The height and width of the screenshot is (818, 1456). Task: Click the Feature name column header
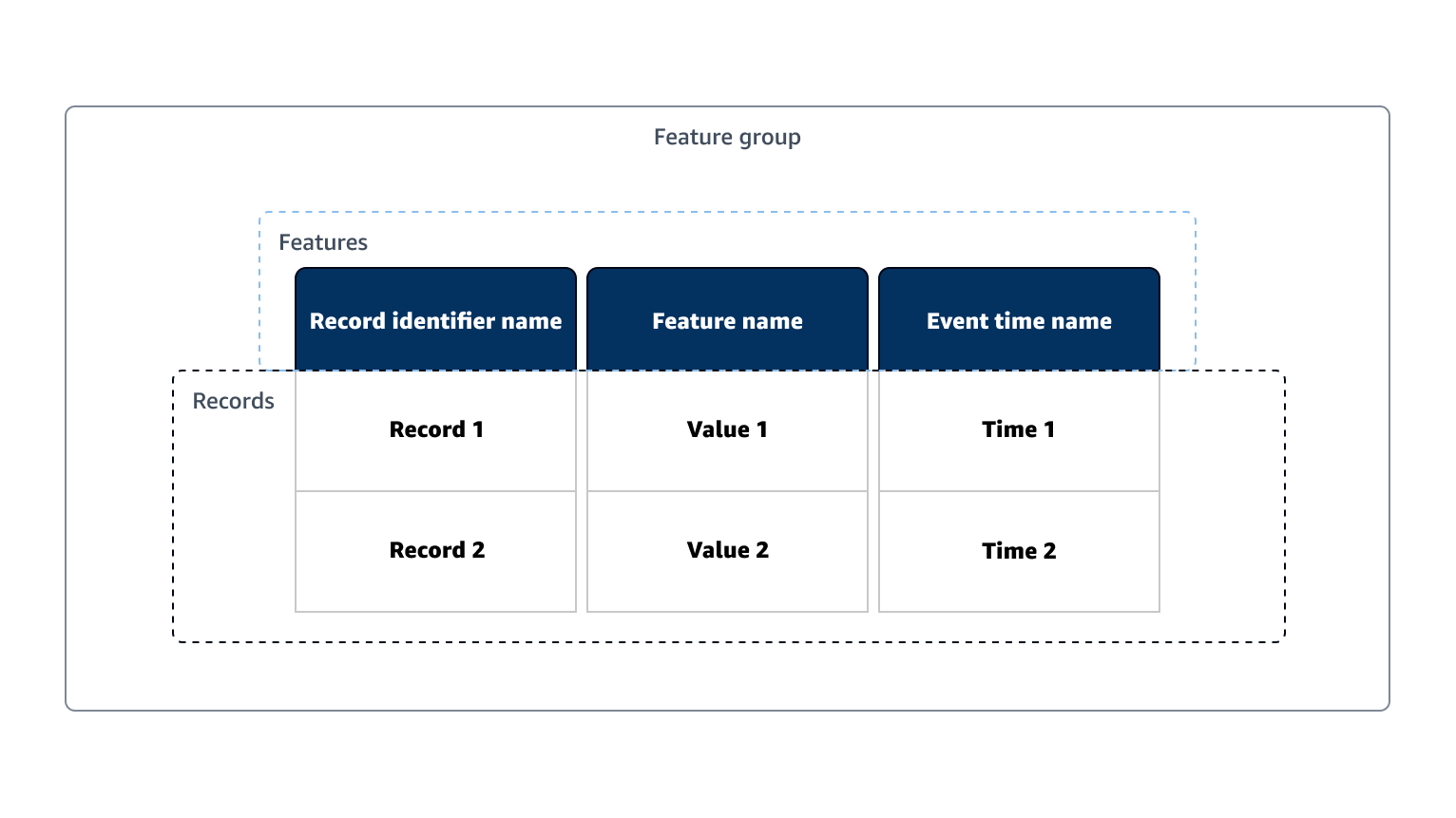[x=727, y=321]
